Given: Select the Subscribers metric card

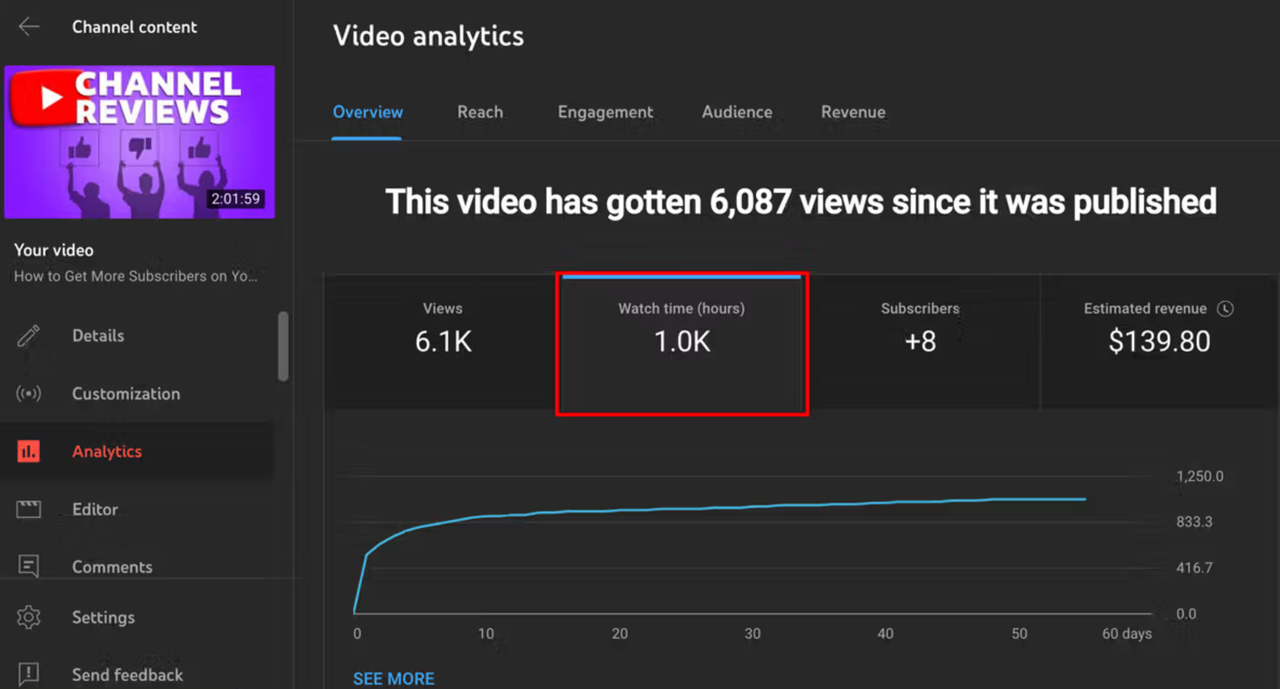Looking at the screenshot, I should click(920, 341).
